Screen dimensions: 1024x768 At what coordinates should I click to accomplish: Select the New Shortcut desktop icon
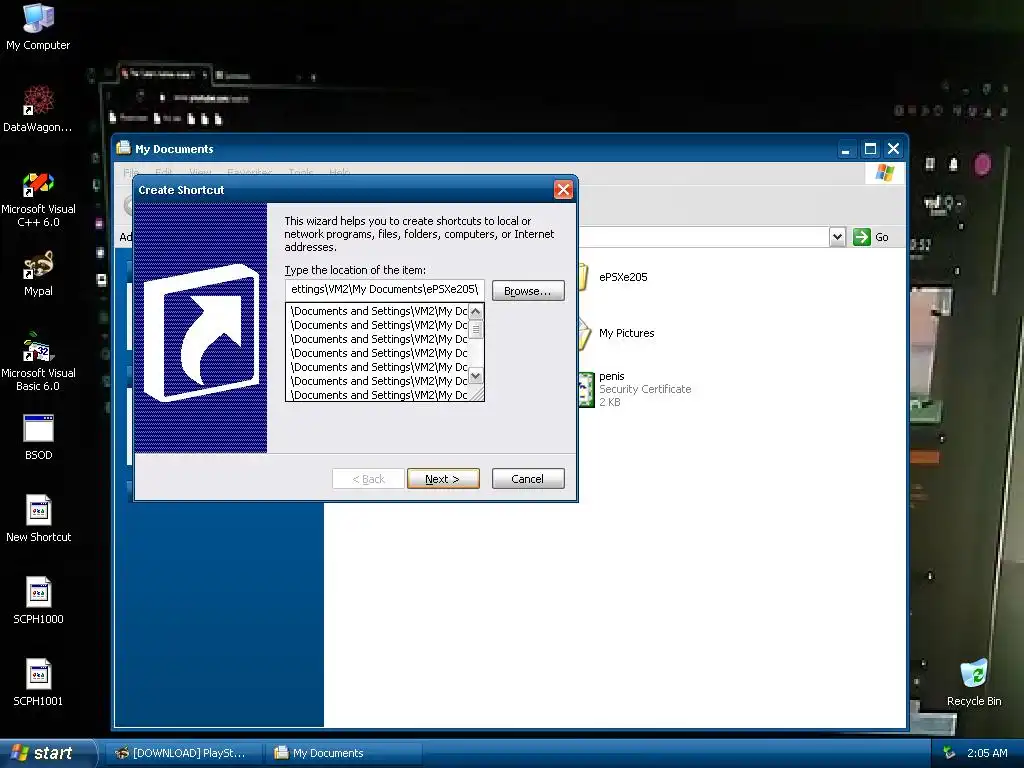[38, 519]
